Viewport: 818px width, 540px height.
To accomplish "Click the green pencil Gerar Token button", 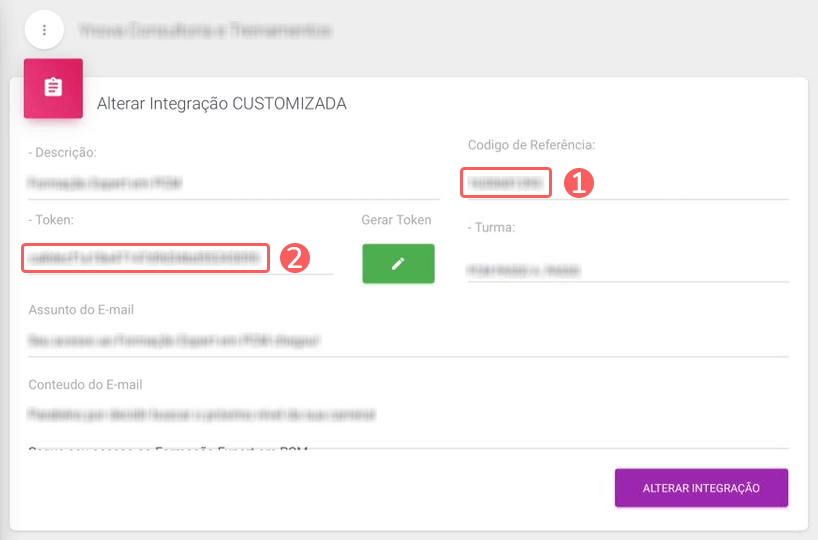I will pyautogui.click(x=398, y=263).
